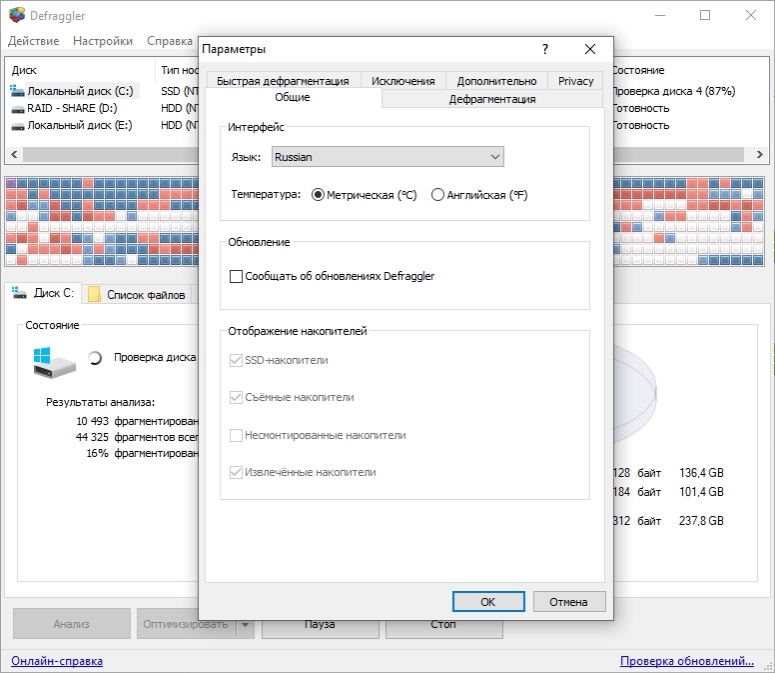The width and height of the screenshot is (775, 673).
Task: Open the Справка menu
Action: (170, 41)
